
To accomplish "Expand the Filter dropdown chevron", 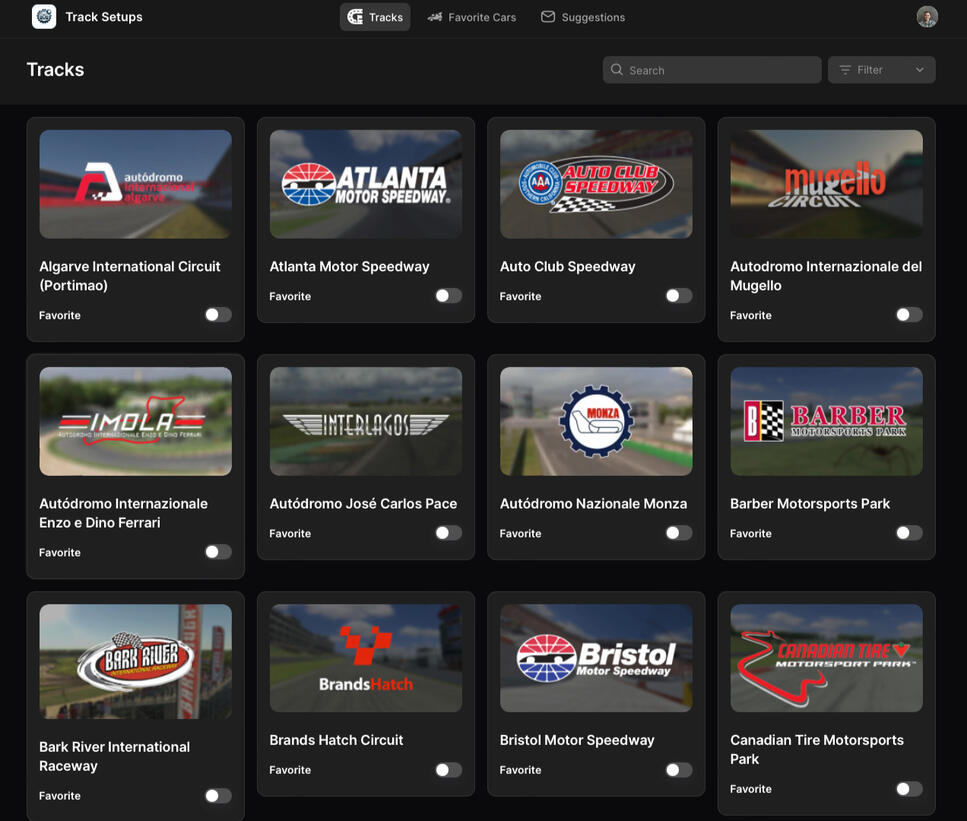I will tap(920, 70).
